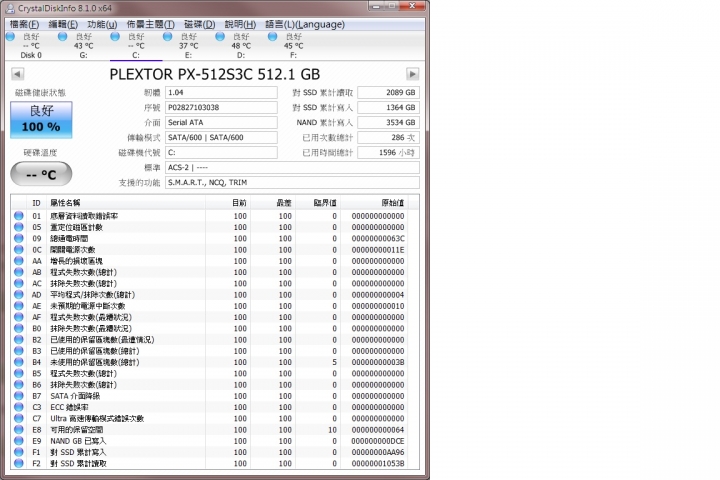The image size is (720, 480).
Task: Select the NAND GB 已寫入 attribute name
Action: [x=78, y=441]
